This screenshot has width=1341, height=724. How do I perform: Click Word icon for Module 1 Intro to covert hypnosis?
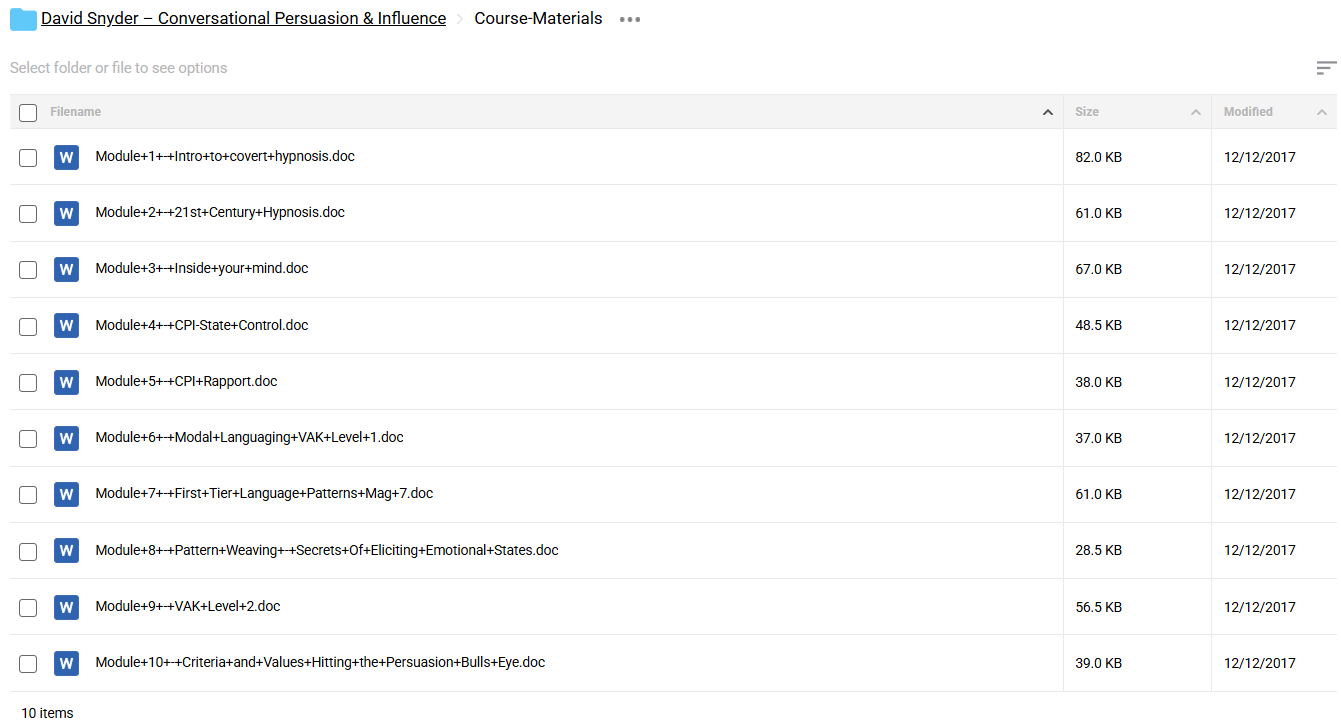(66, 157)
